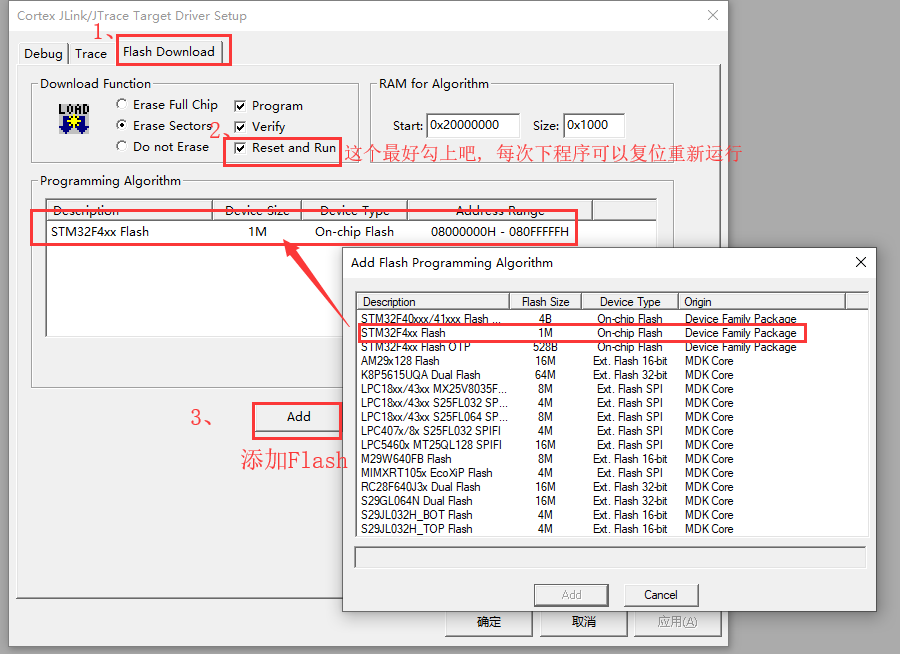Click the 应用(A) apply button
This screenshot has width=900, height=654.
point(677,622)
